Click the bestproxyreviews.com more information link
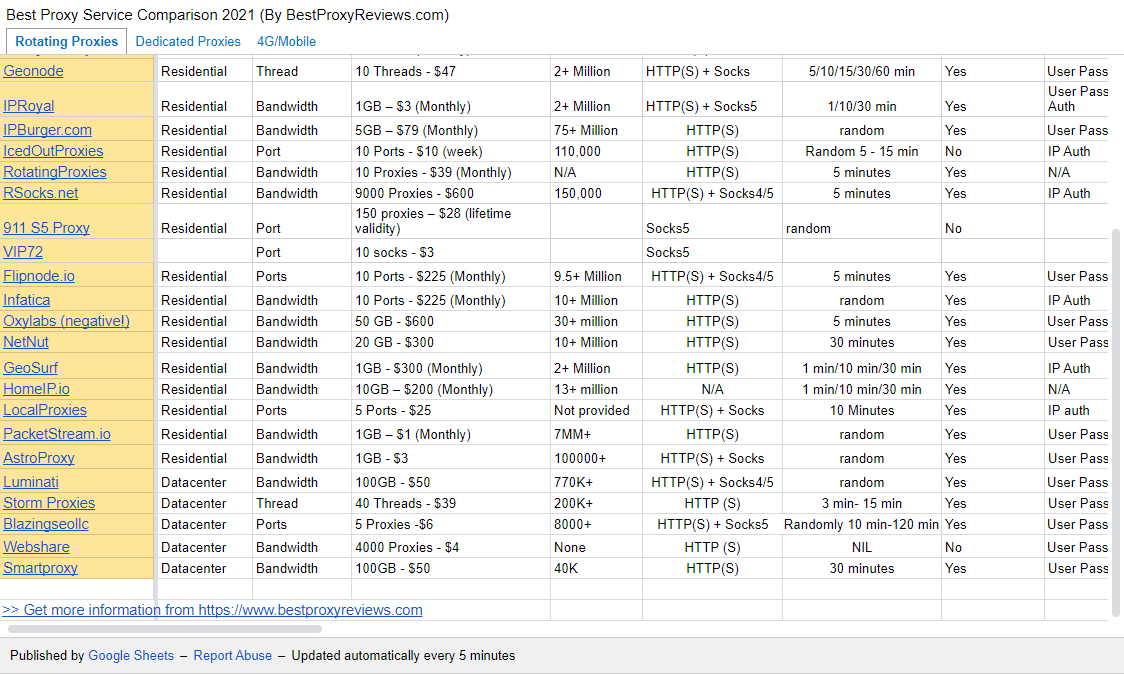This screenshot has height=674, width=1124. pyautogui.click(x=212, y=610)
